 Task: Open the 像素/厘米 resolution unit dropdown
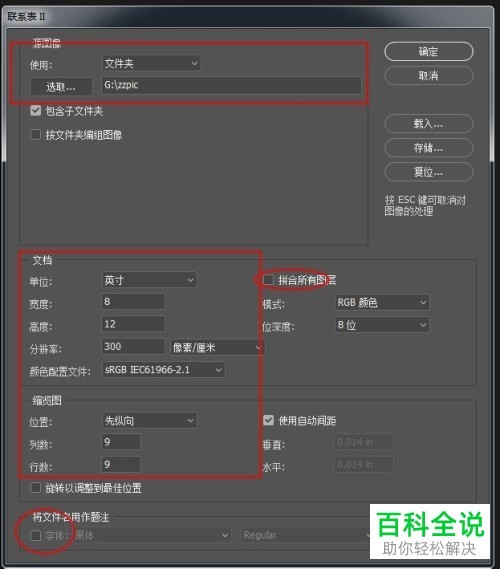pos(217,347)
